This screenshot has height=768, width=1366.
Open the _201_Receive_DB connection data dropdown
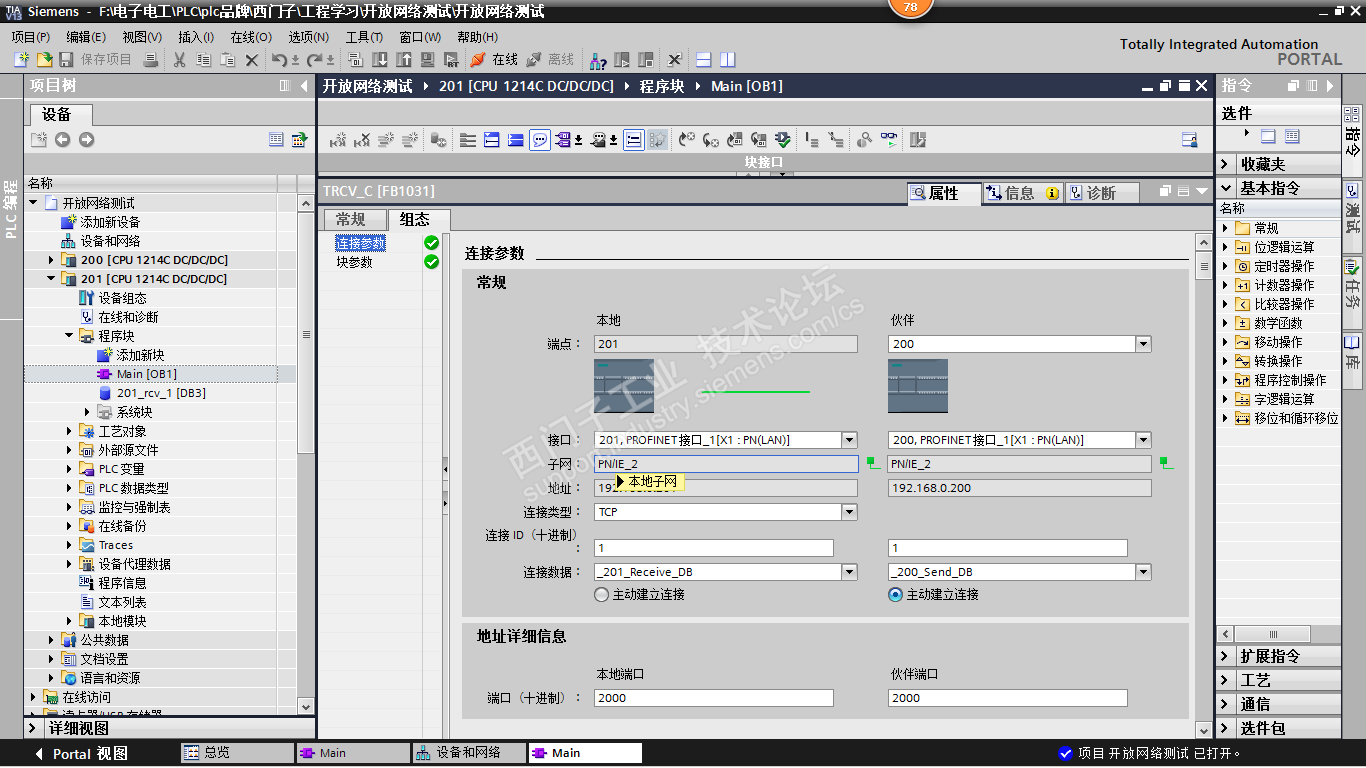click(849, 572)
